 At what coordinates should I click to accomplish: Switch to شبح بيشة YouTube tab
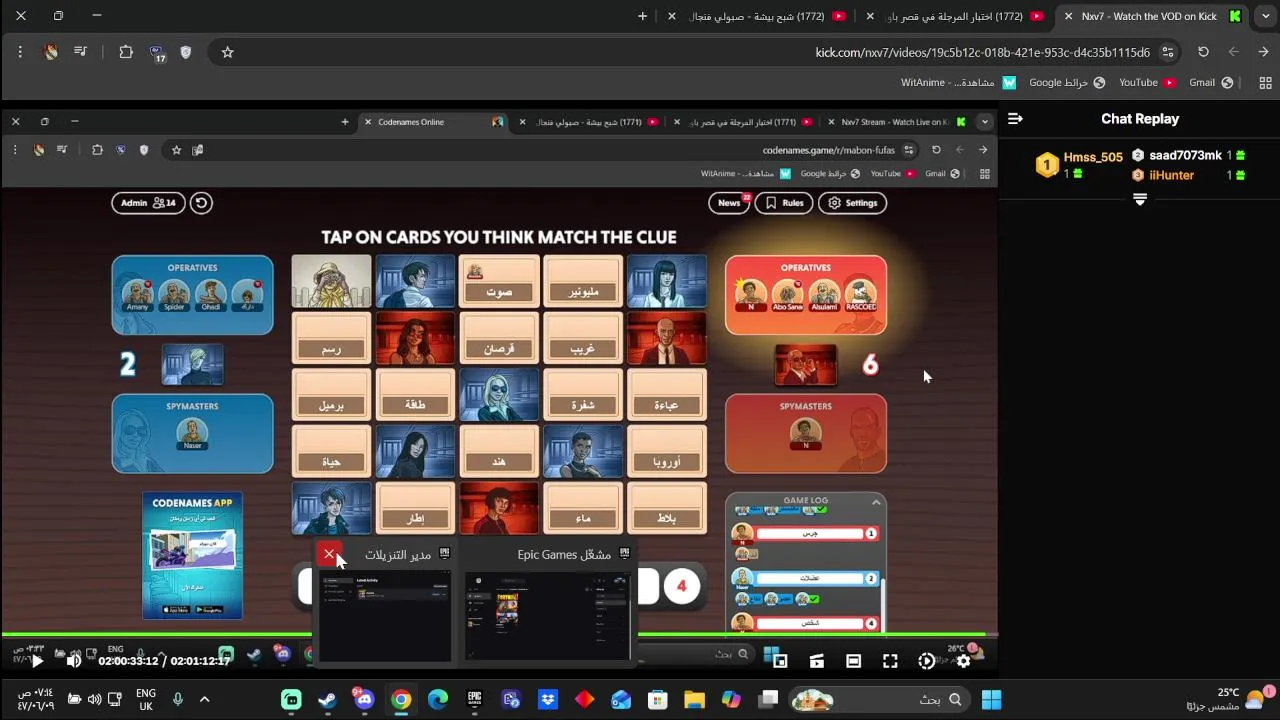759,16
